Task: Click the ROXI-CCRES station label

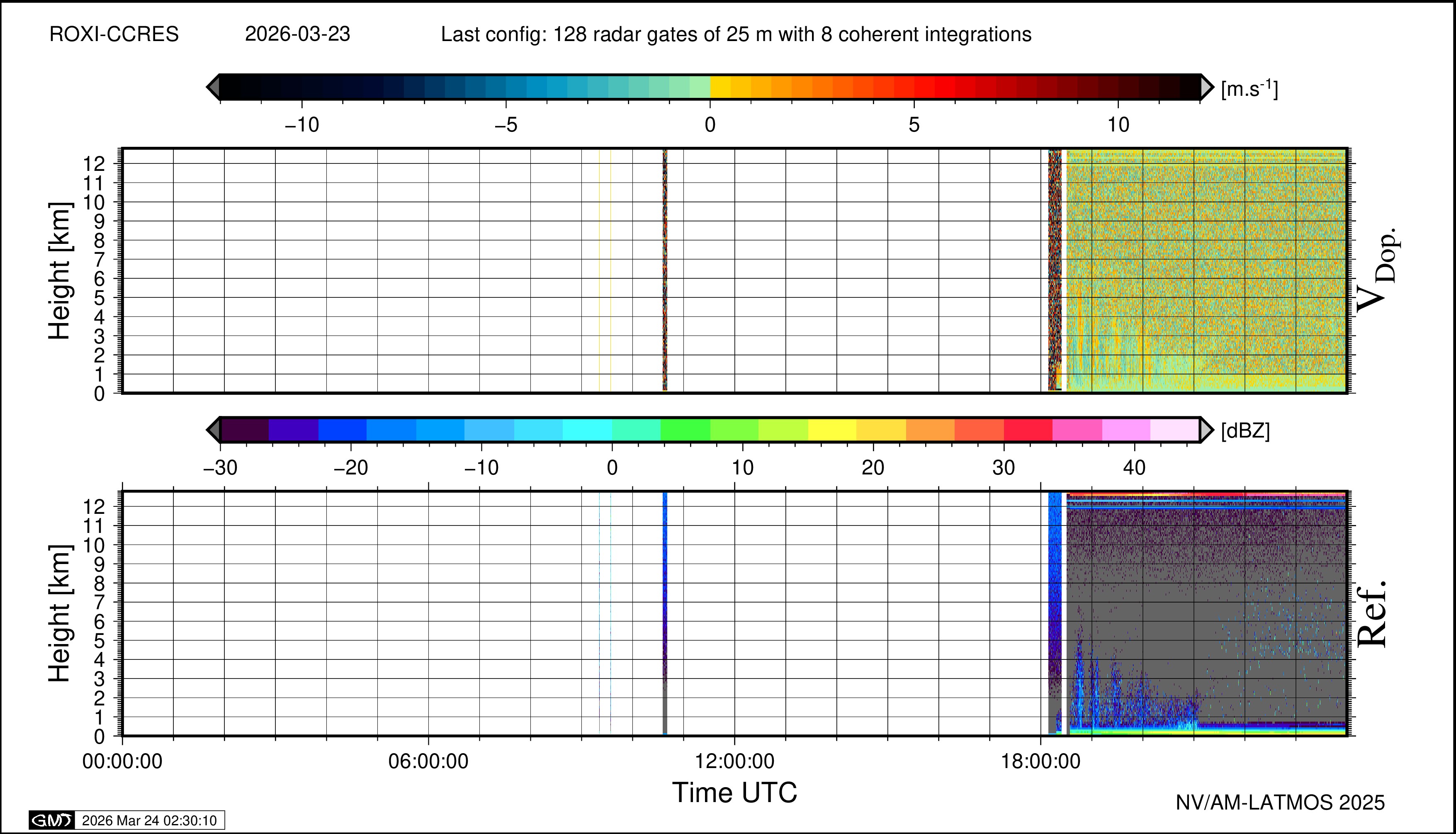Action: pos(114,34)
